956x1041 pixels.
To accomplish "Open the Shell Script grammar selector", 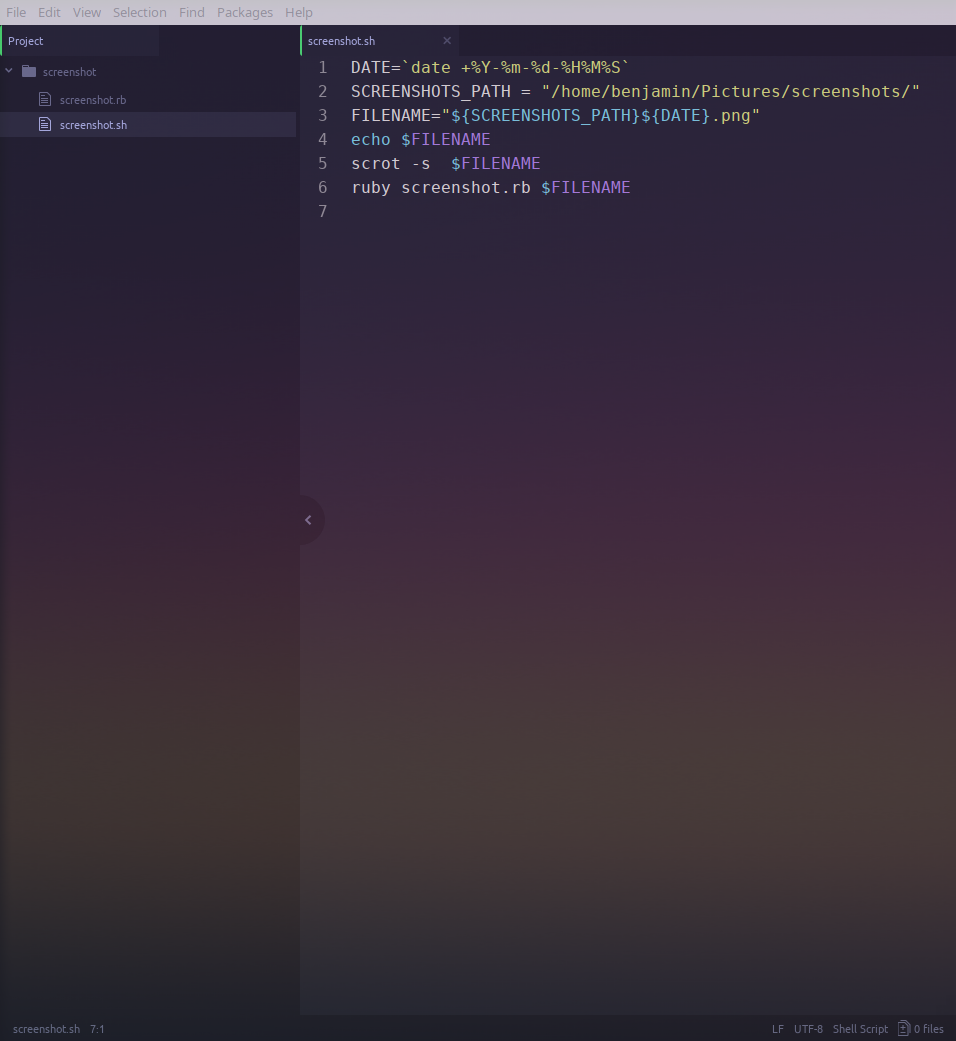I will [x=860, y=1029].
